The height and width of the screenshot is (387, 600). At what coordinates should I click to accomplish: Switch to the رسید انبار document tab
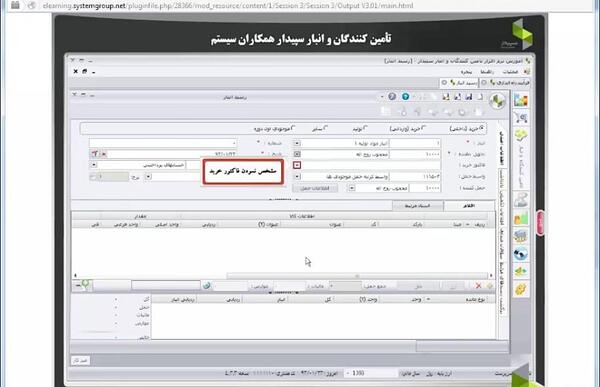tap(459, 82)
